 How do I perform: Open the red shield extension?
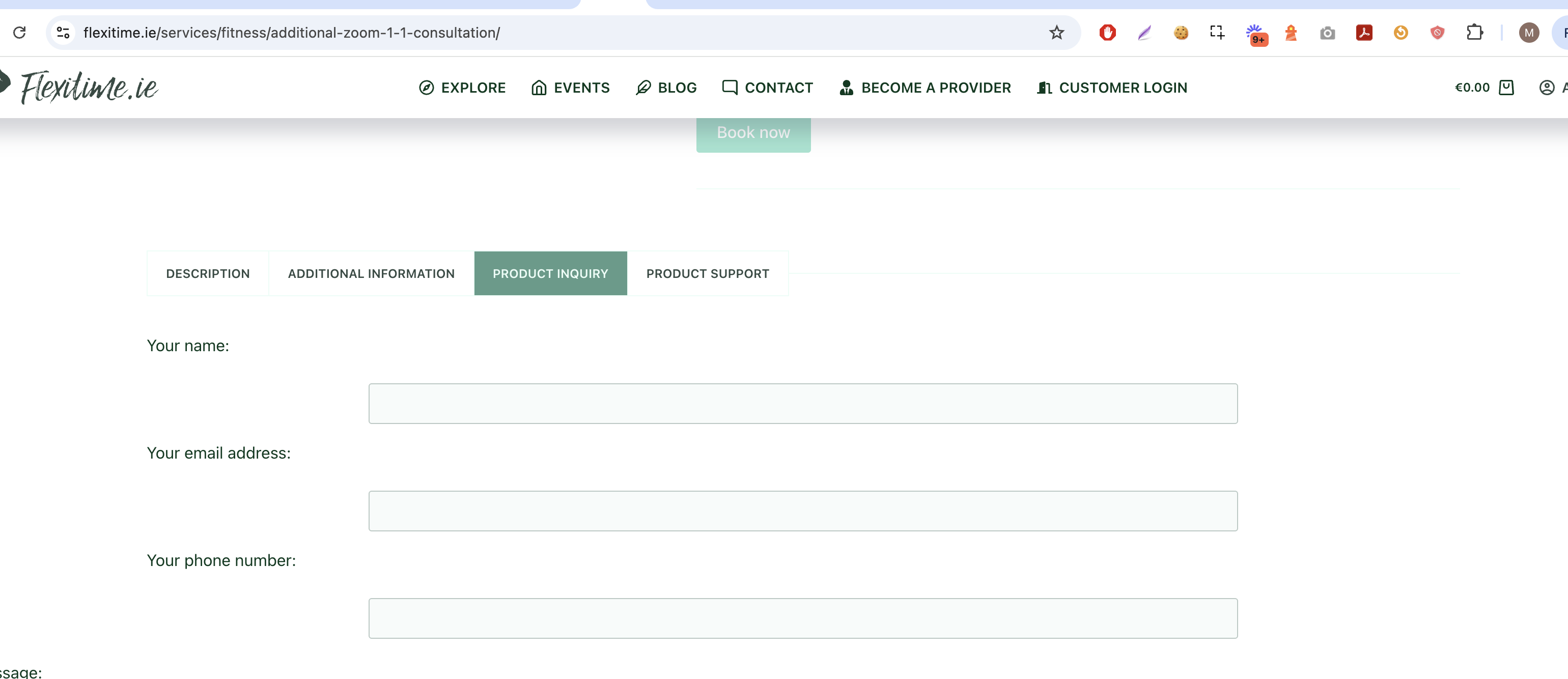coord(1437,32)
